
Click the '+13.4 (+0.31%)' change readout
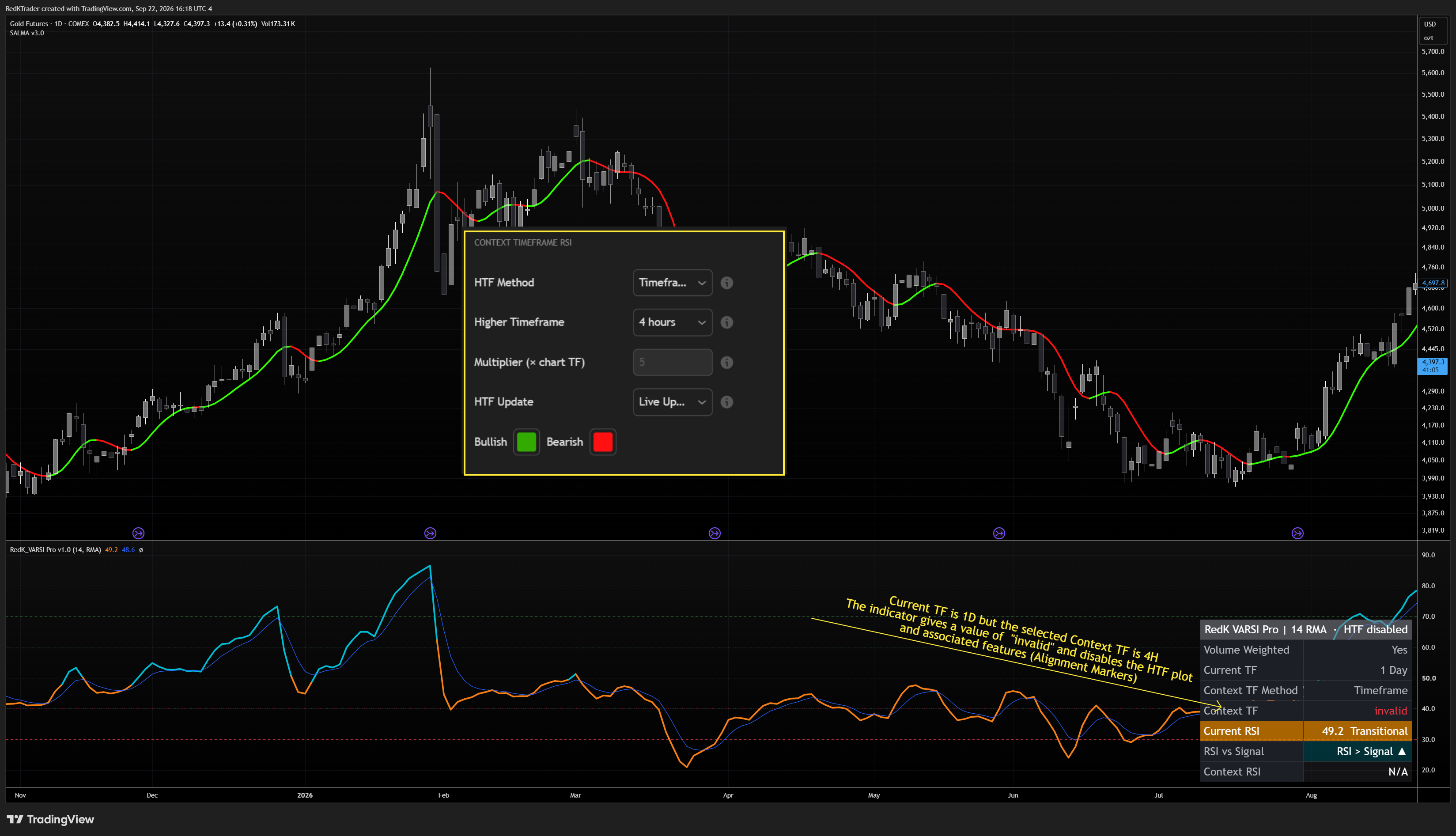[x=235, y=23]
